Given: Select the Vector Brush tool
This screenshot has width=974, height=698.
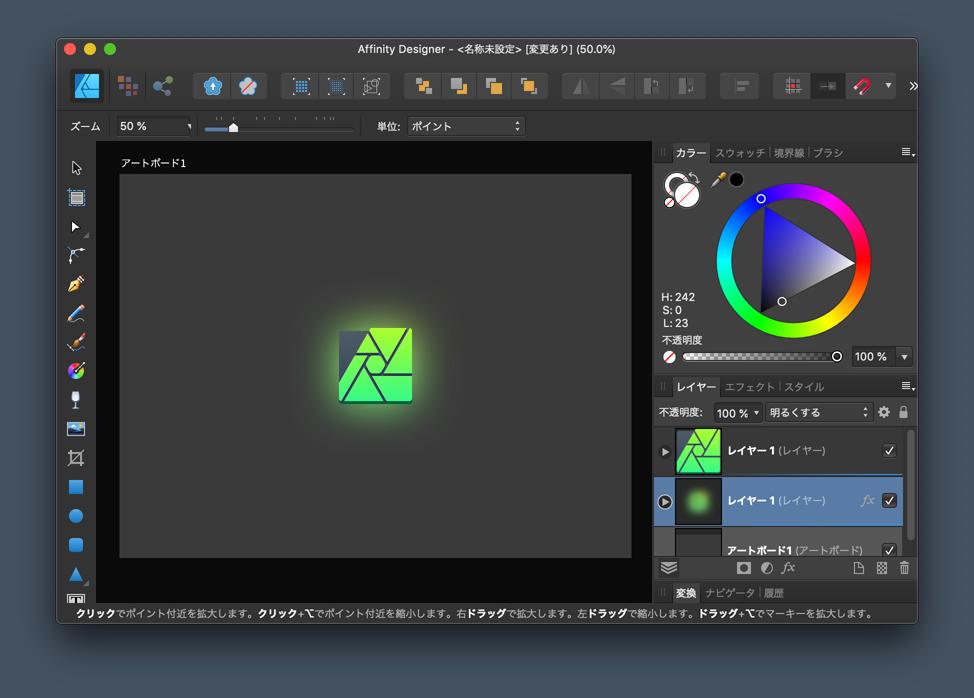Looking at the screenshot, I should 76,342.
